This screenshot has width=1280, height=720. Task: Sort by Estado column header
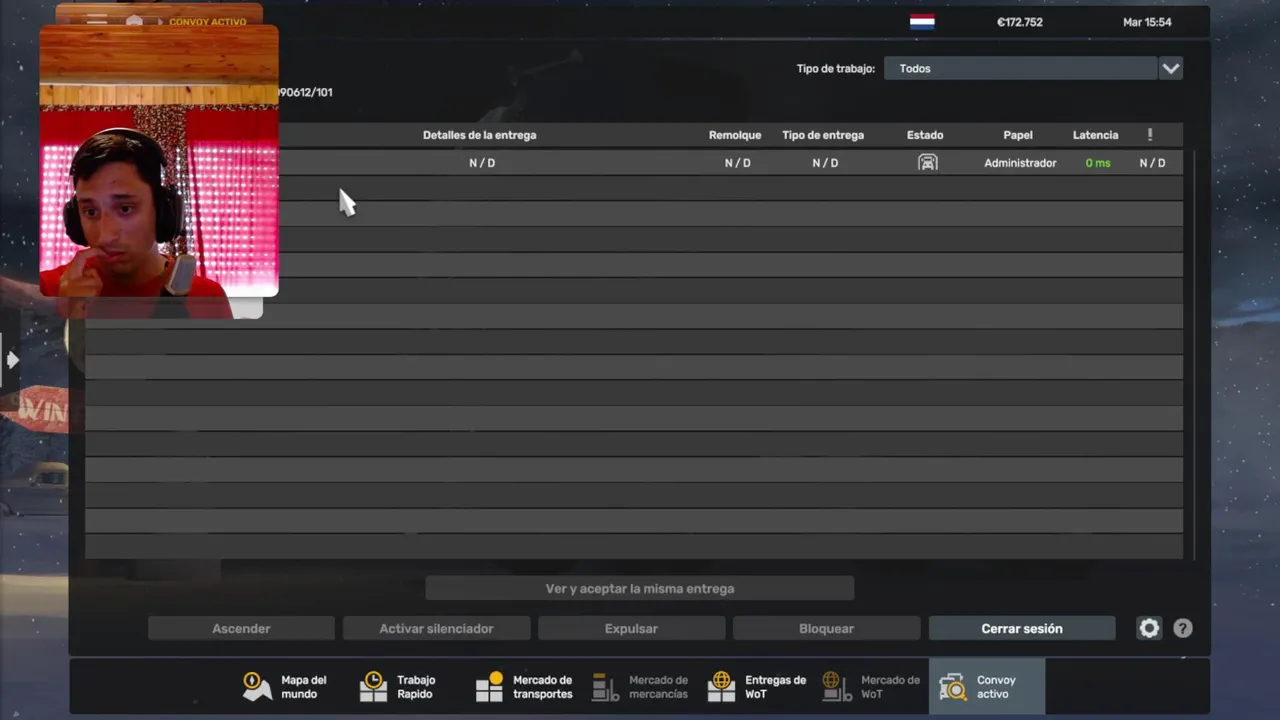coord(925,135)
